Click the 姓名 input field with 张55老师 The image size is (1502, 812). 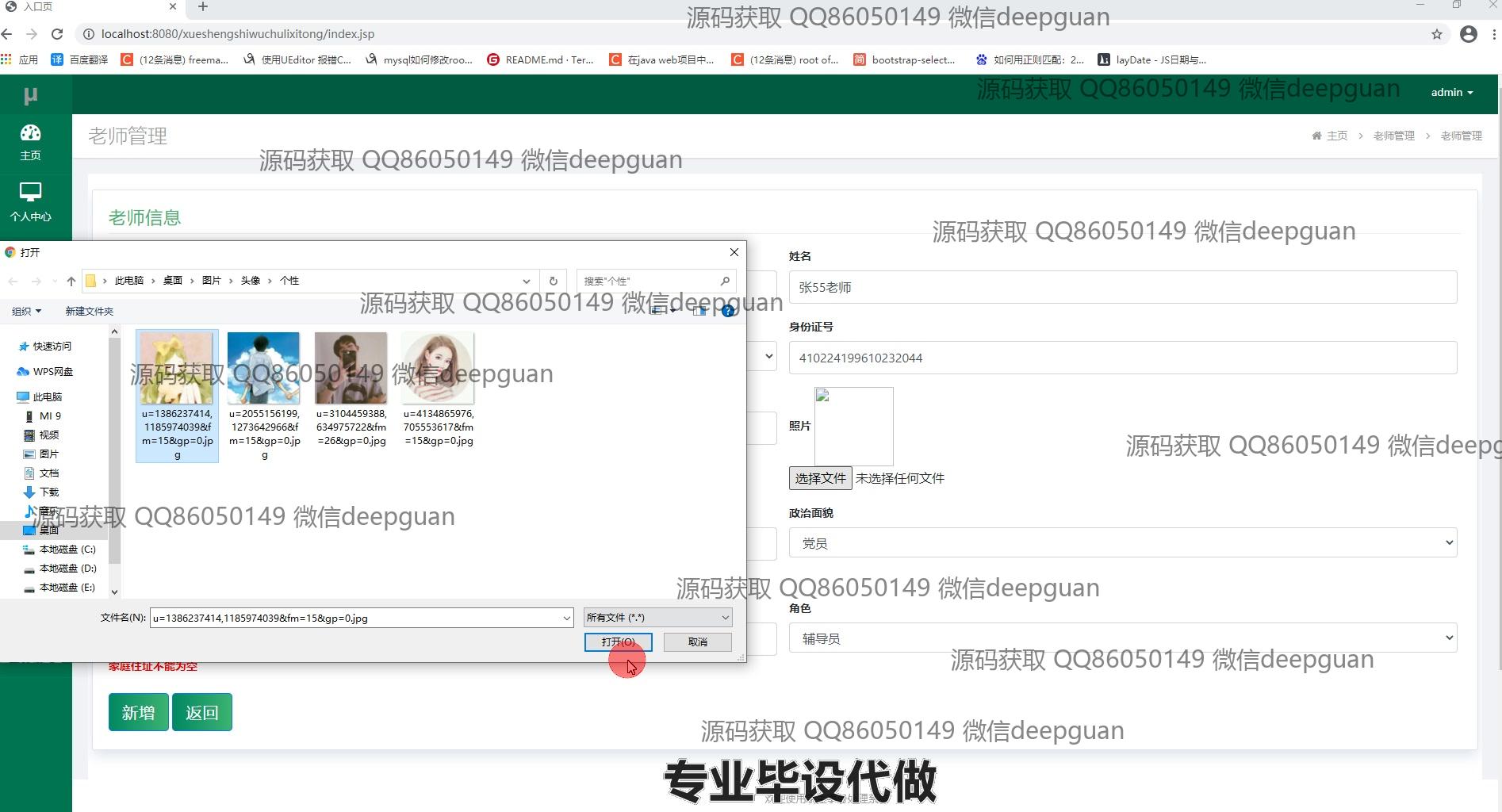[x=1122, y=287]
